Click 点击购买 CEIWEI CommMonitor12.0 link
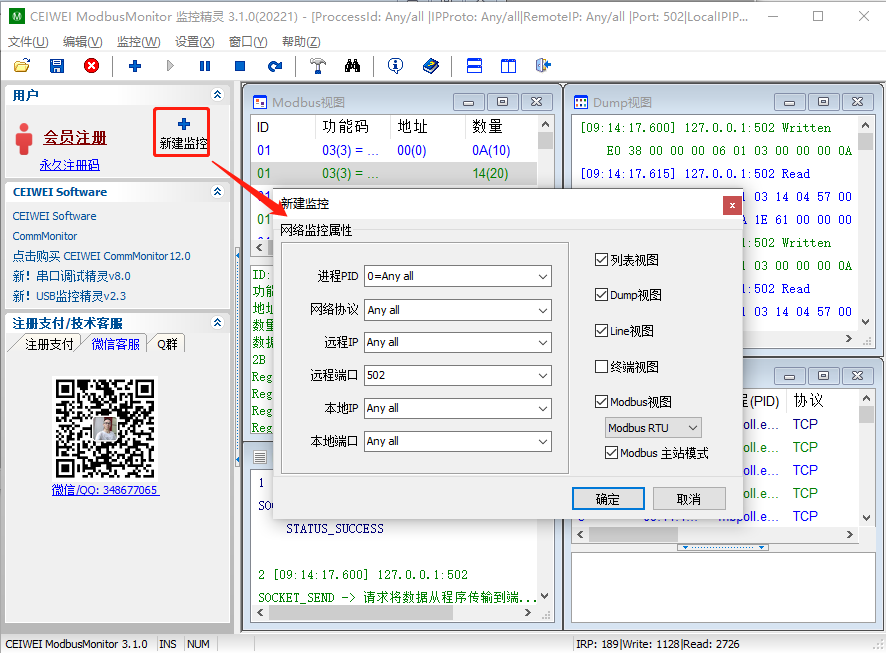Image resolution: width=886 pixels, height=653 pixels. (102, 256)
